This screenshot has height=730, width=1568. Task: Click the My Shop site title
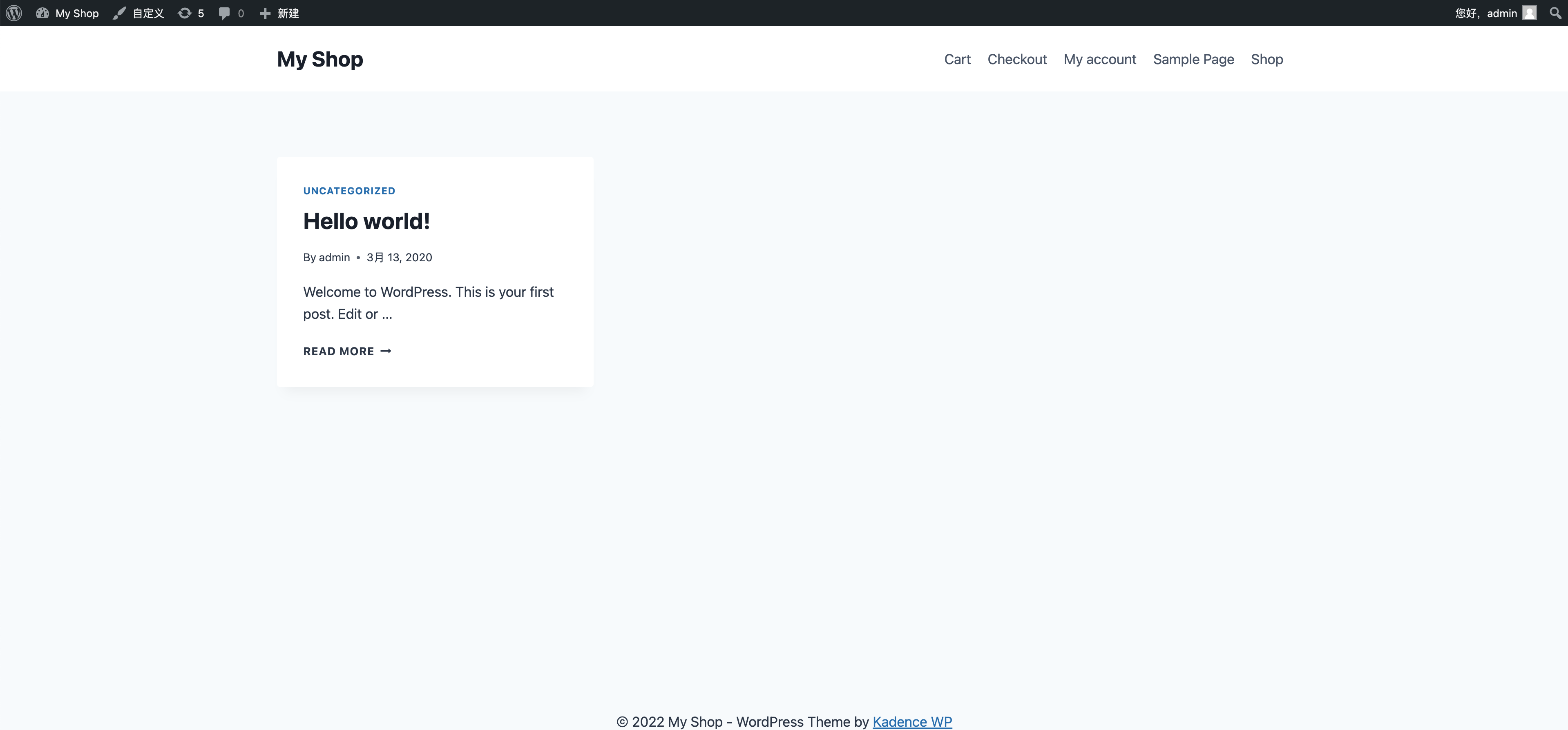(319, 59)
